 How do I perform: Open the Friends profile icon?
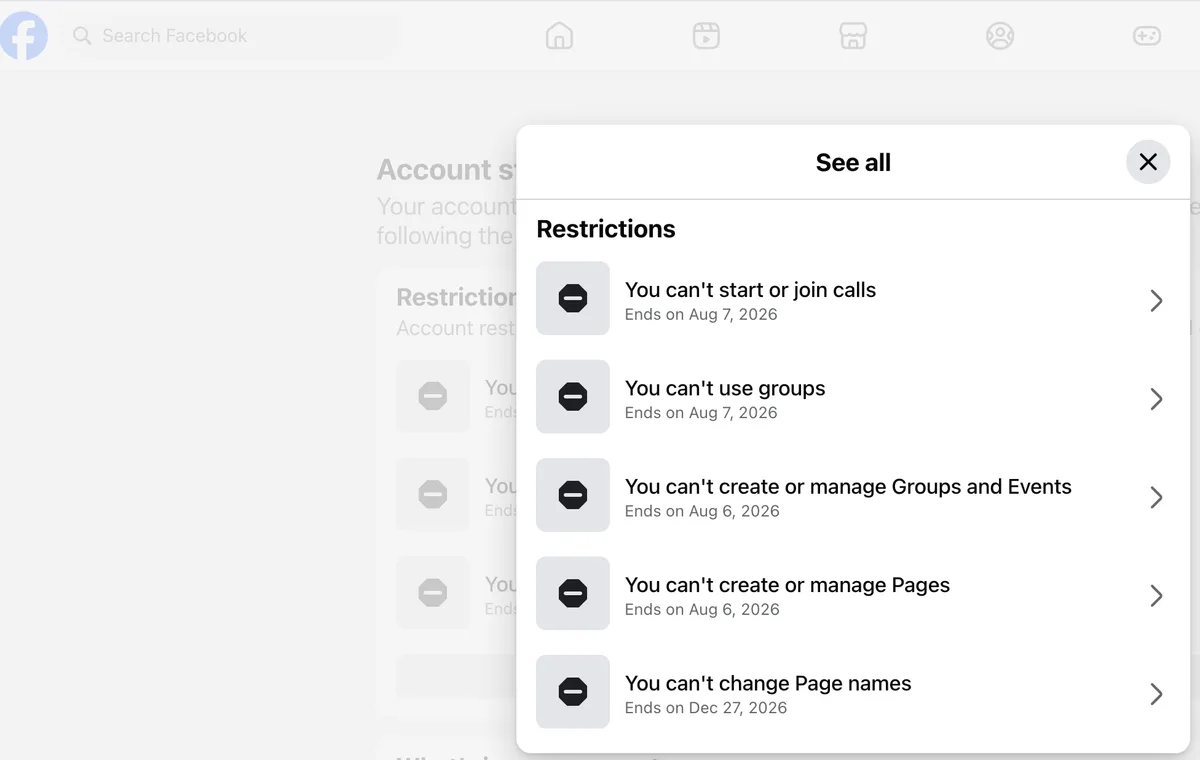coord(1000,36)
